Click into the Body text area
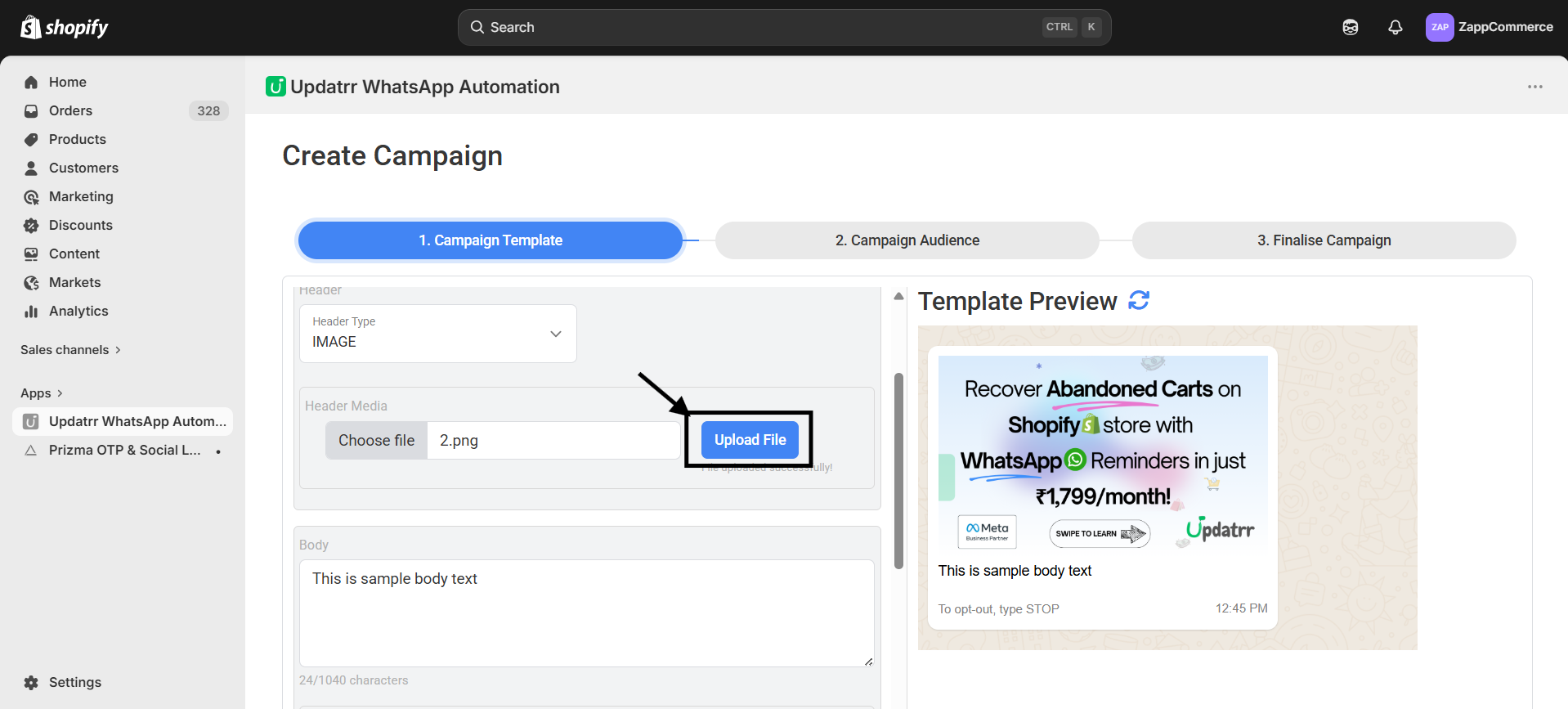The height and width of the screenshot is (709, 1568). point(585,612)
